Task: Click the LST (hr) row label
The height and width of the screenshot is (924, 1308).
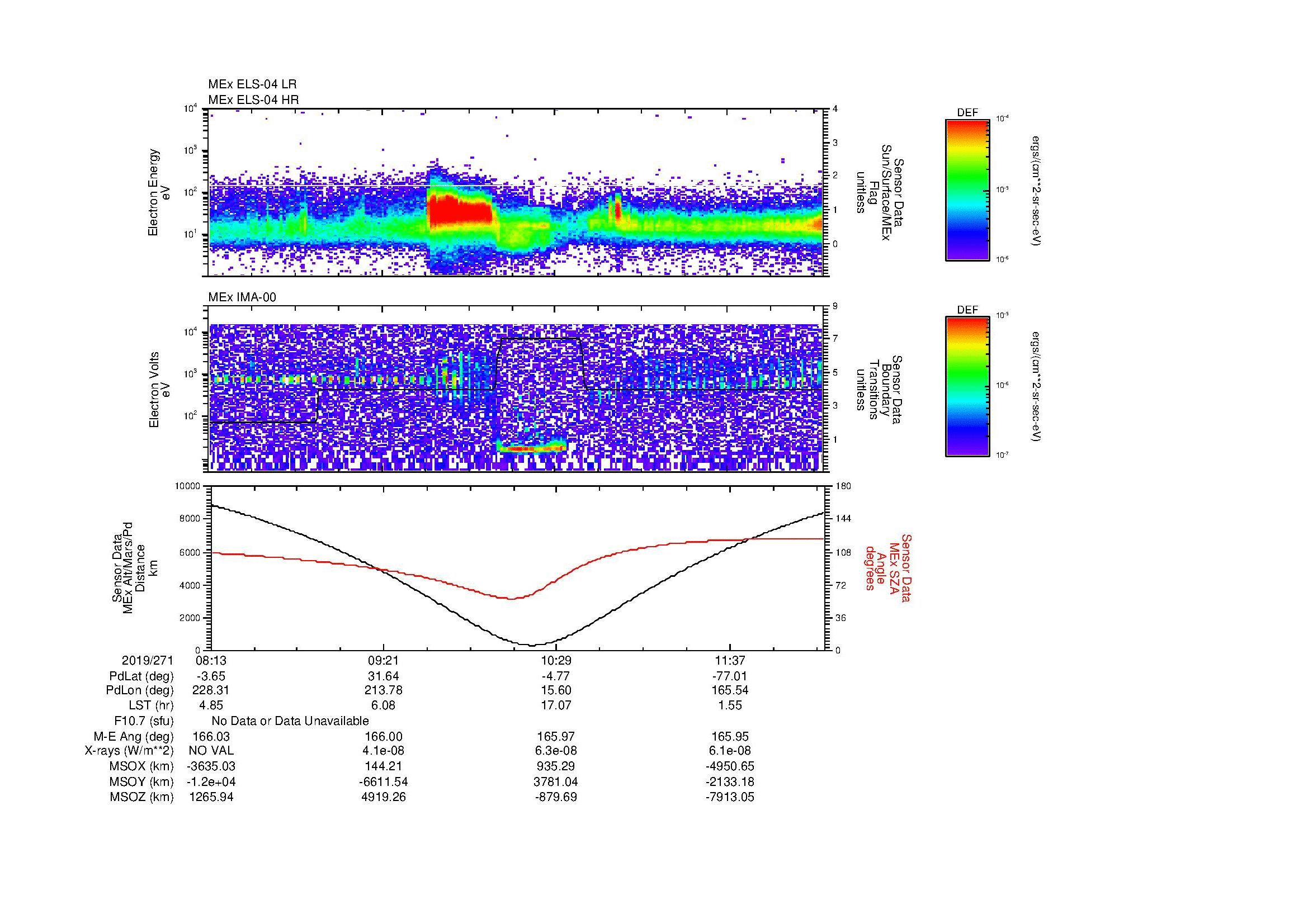Action: (151, 705)
